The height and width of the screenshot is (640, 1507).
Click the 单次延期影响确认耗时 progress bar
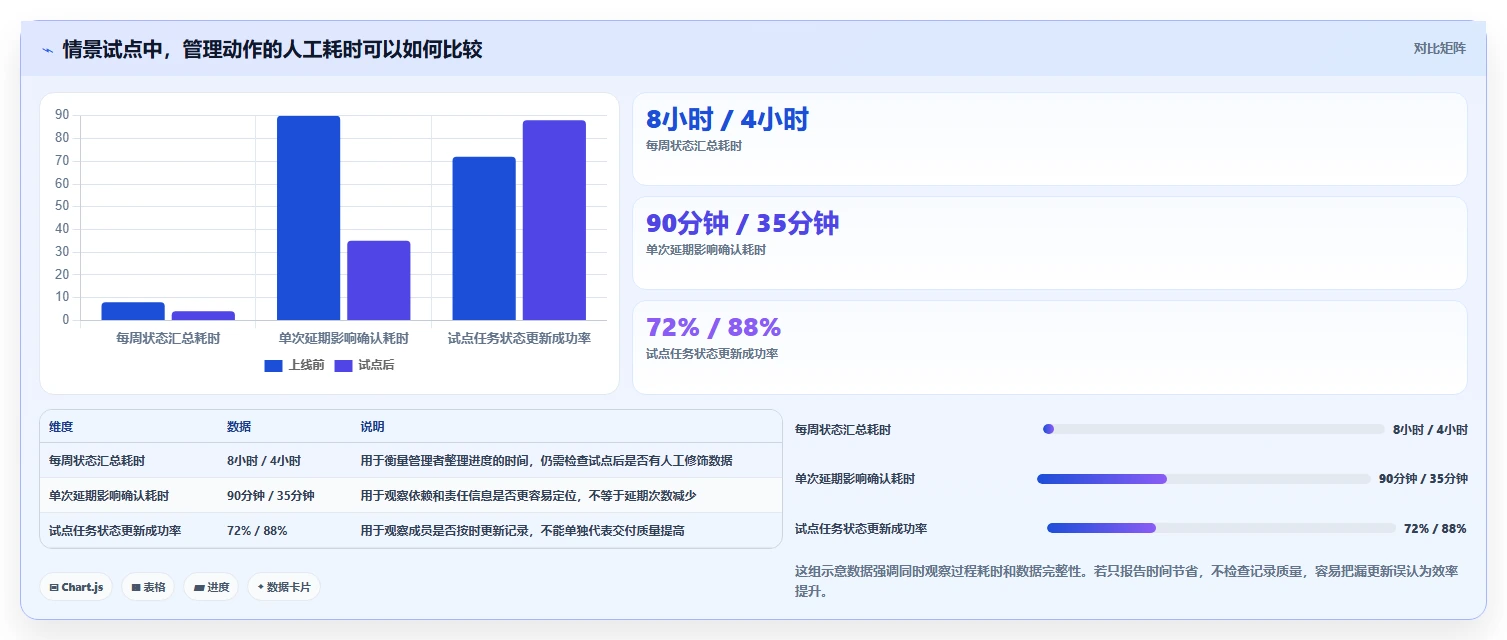pyautogui.click(x=1204, y=479)
